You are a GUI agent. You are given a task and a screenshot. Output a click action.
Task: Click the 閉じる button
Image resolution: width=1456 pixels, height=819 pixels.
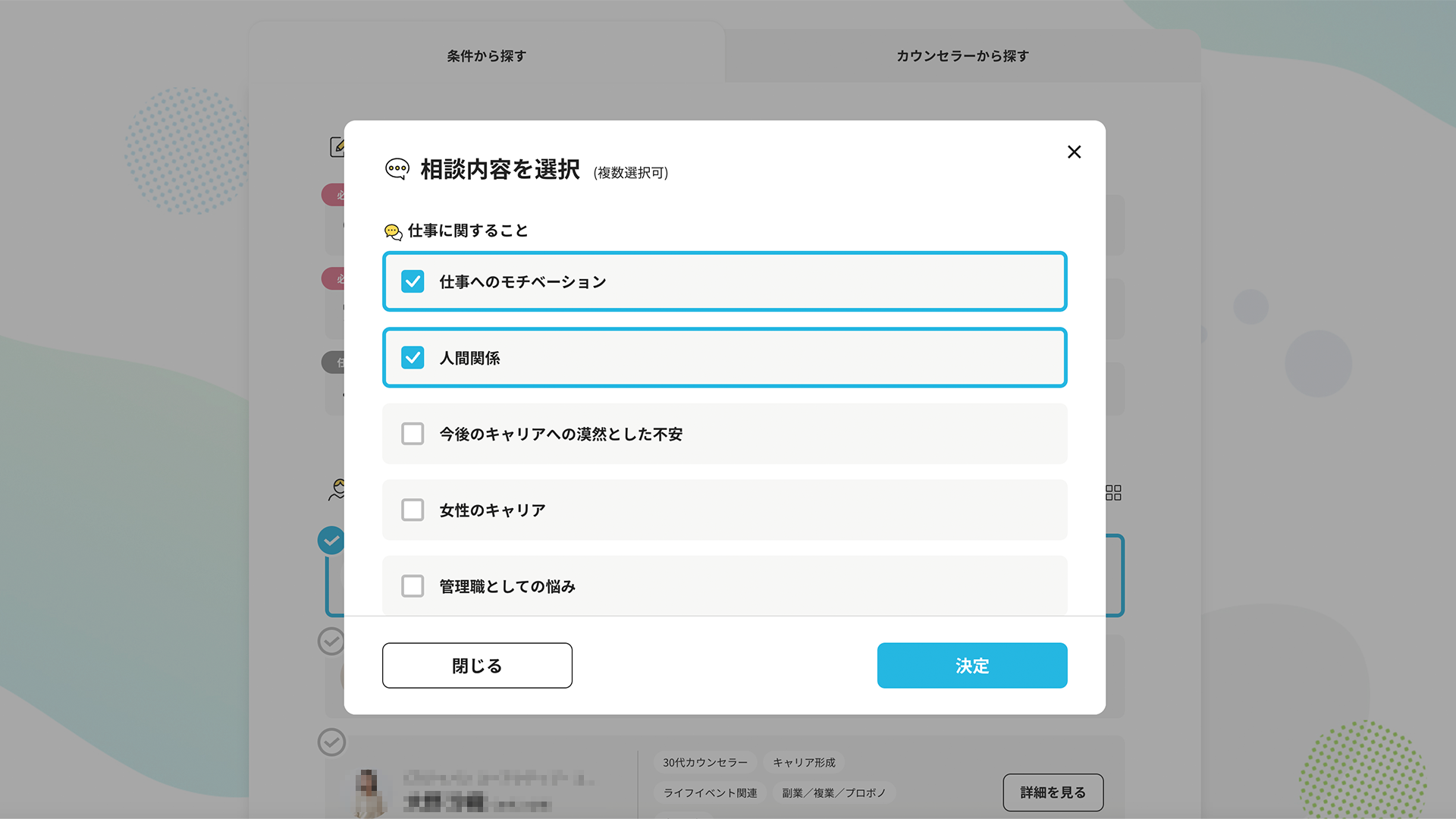(477, 666)
